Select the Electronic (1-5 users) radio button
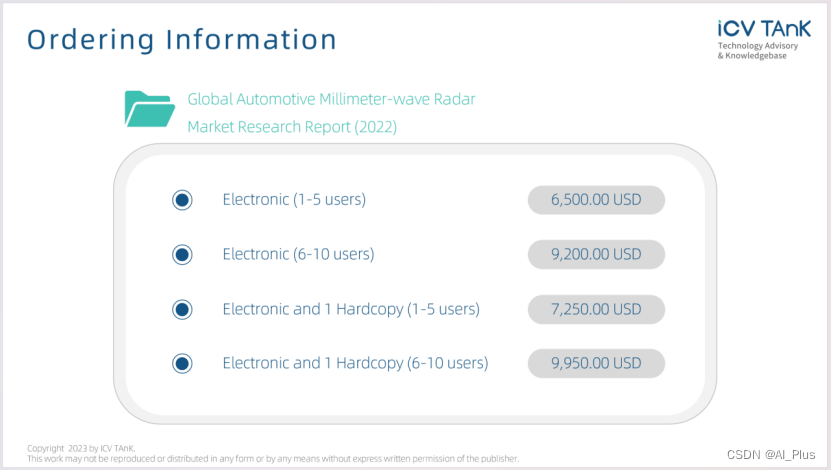 point(182,200)
